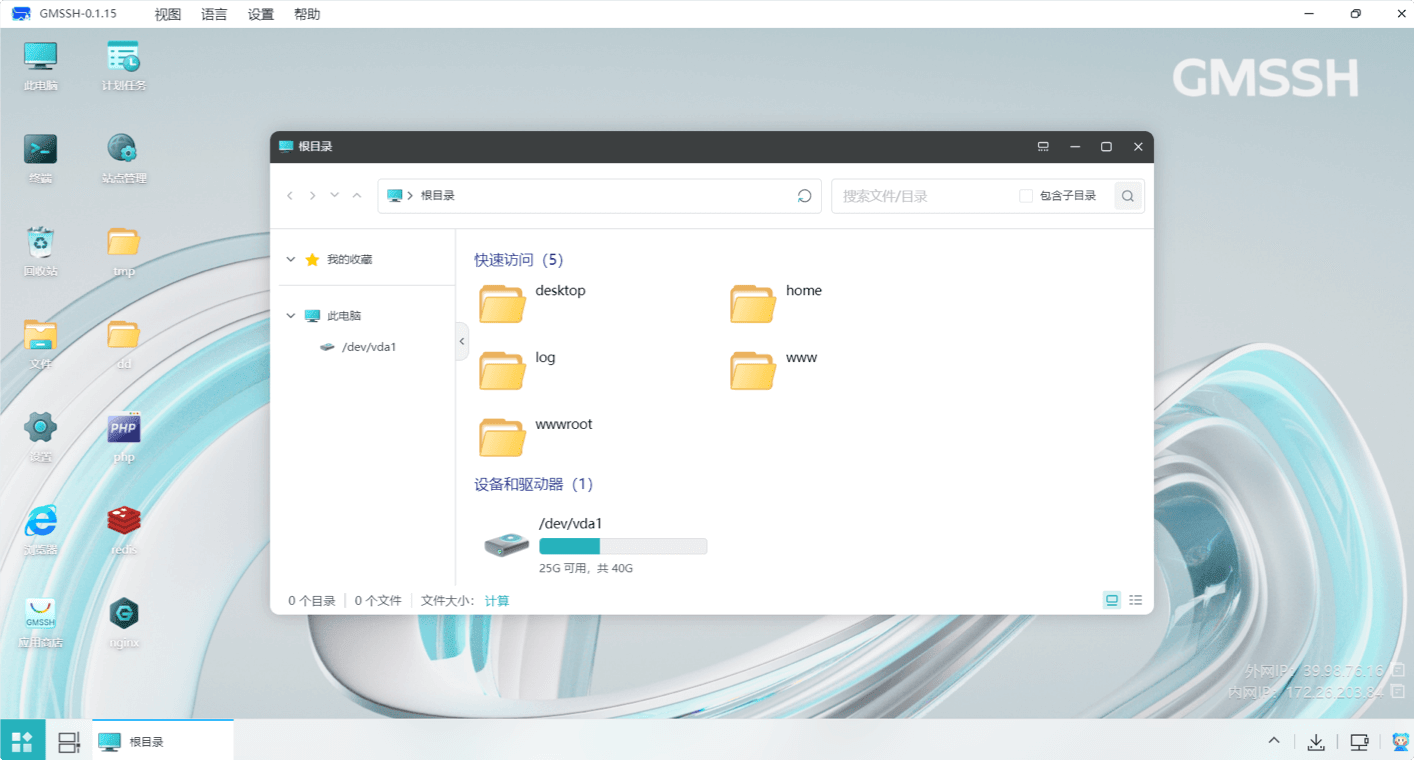1414x760 pixels.
Task: Switch to large icon view in file manager
Action: pos(1111,600)
